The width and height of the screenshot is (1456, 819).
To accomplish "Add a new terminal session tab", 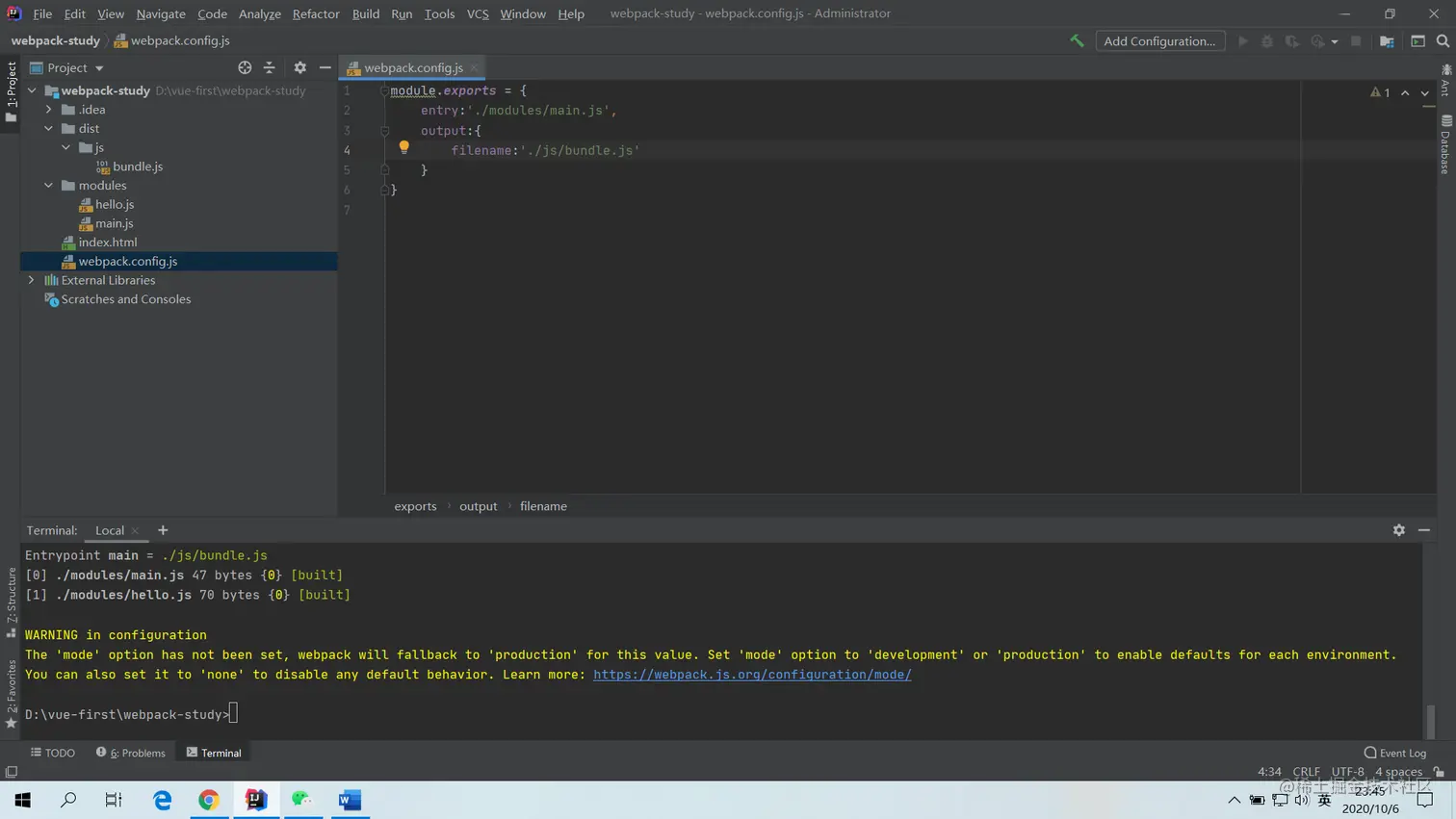I will click(x=163, y=530).
